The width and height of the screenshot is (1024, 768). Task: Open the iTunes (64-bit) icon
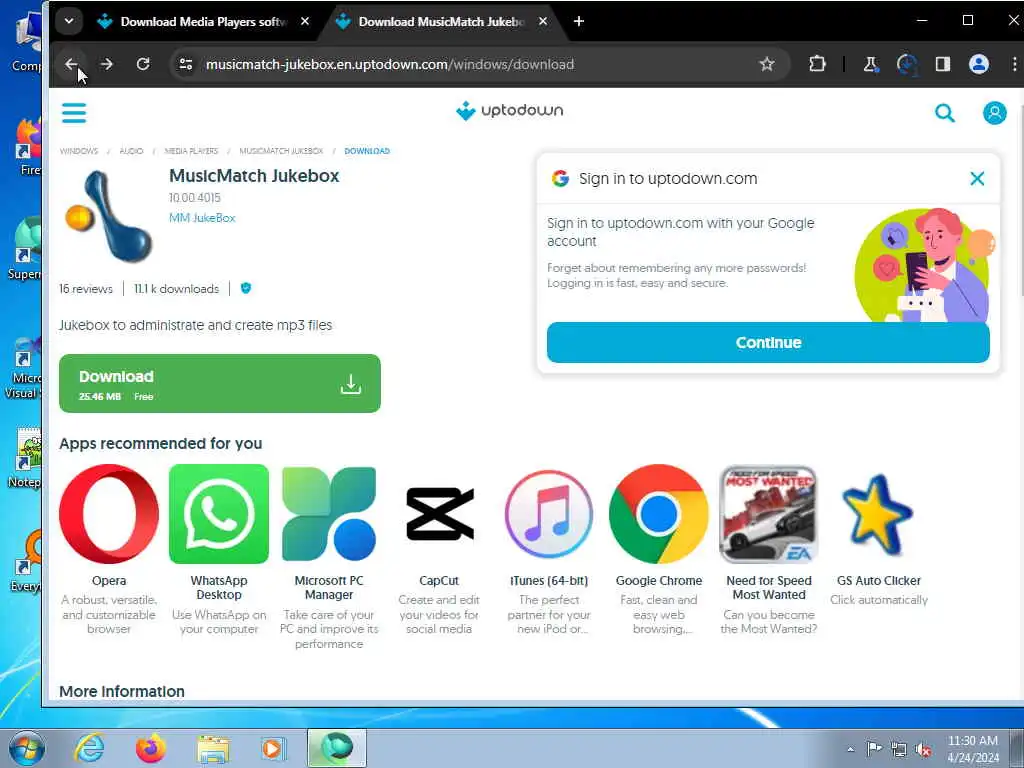pyautogui.click(x=549, y=514)
